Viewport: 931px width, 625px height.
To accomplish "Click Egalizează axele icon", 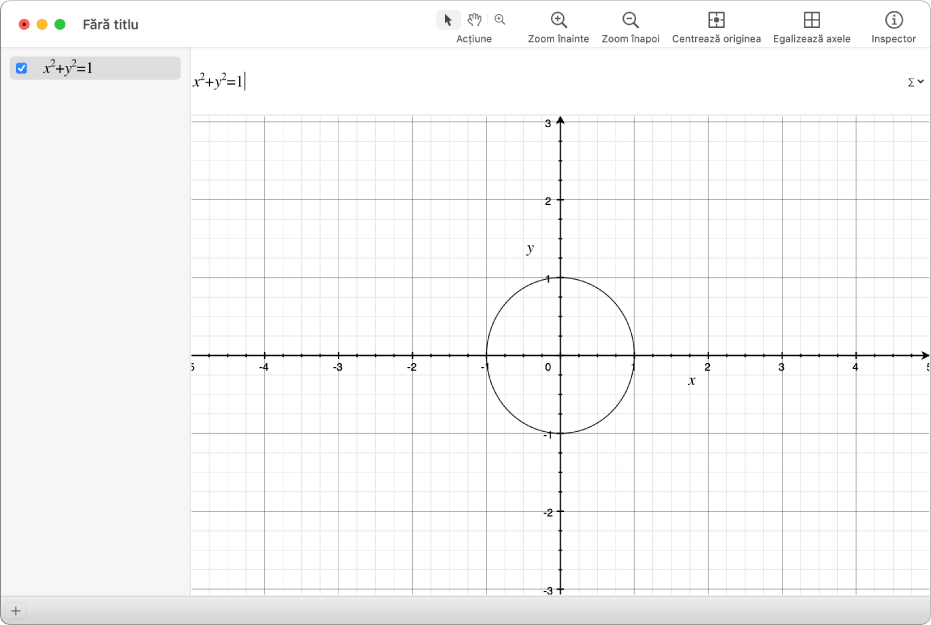I will click(812, 20).
